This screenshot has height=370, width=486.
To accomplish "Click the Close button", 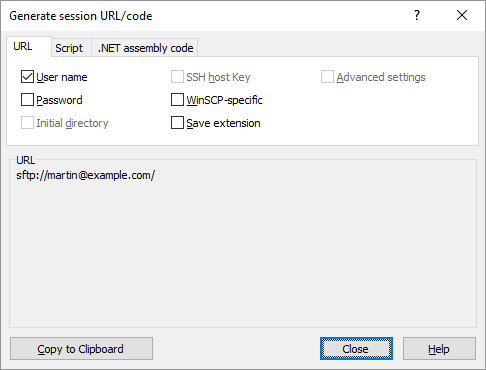I will coord(356,349).
